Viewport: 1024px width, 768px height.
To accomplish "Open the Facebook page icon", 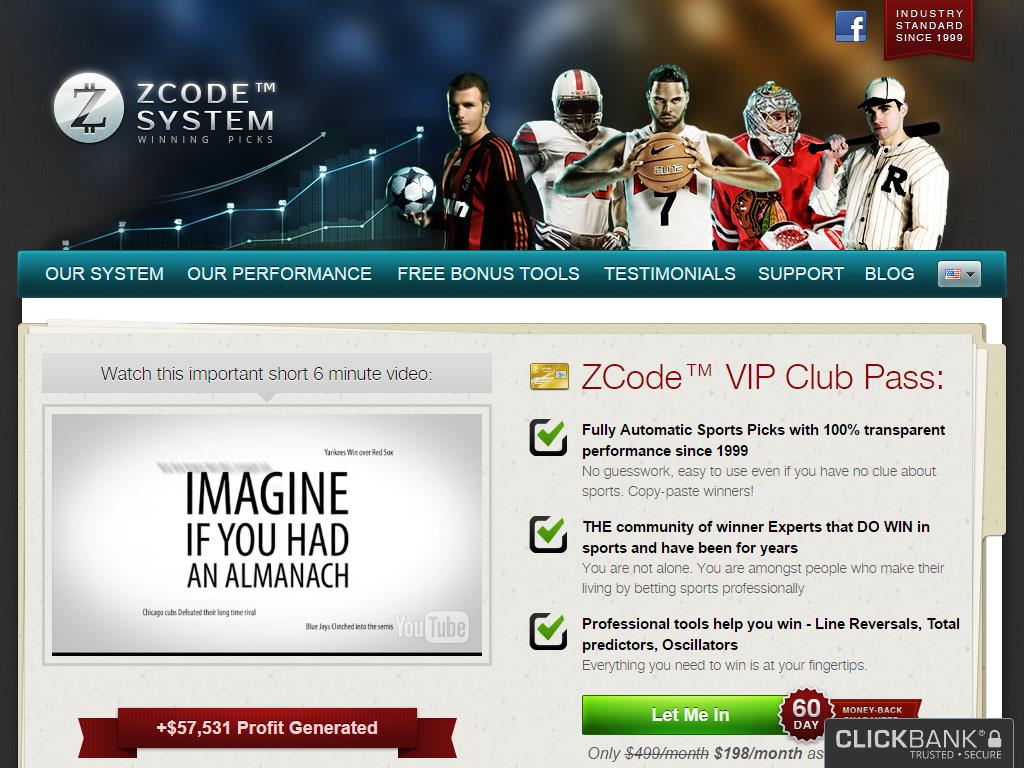I will coord(850,27).
